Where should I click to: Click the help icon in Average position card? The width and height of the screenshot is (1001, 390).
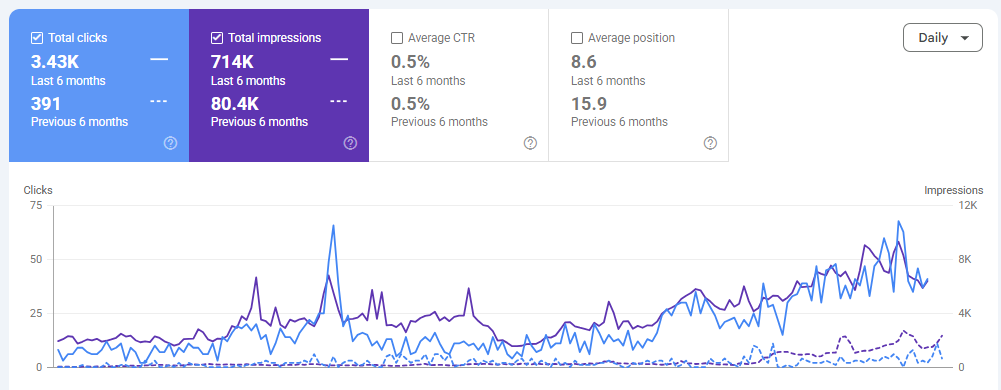click(x=711, y=143)
